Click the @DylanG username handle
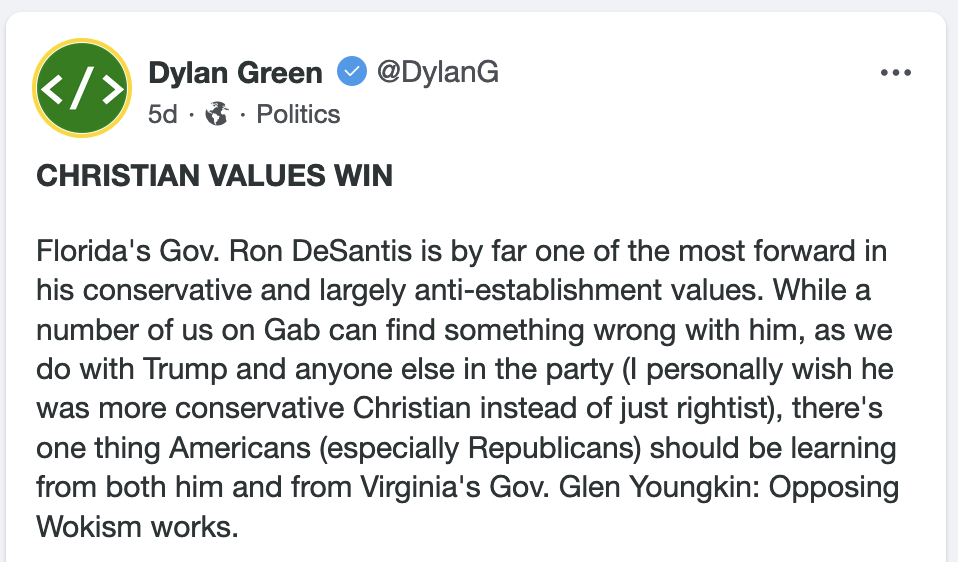This screenshot has height=562, width=958. pyautogui.click(x=436, y=73)
